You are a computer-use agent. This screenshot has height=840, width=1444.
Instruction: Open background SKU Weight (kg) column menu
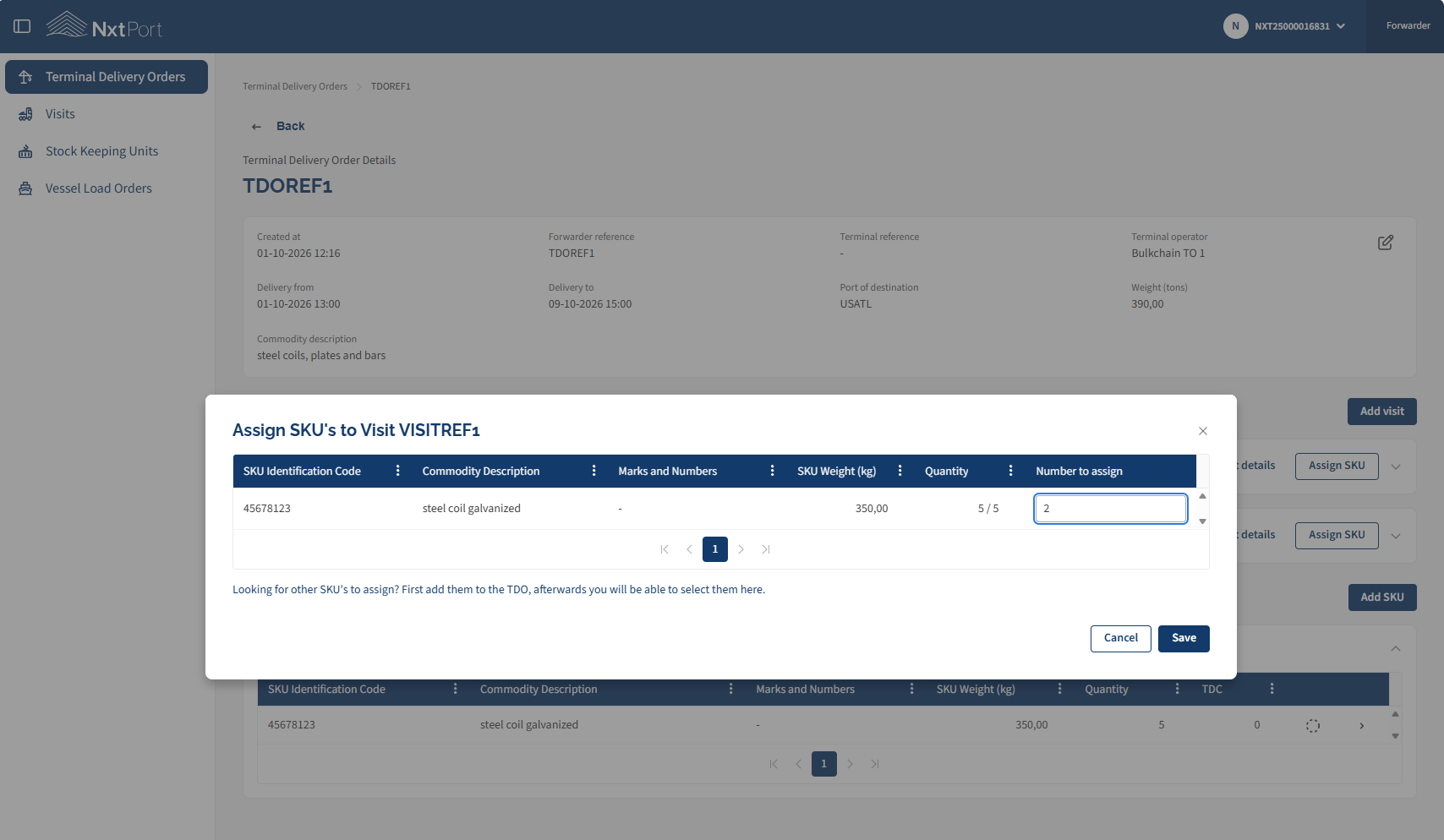tap(1060, 689)
